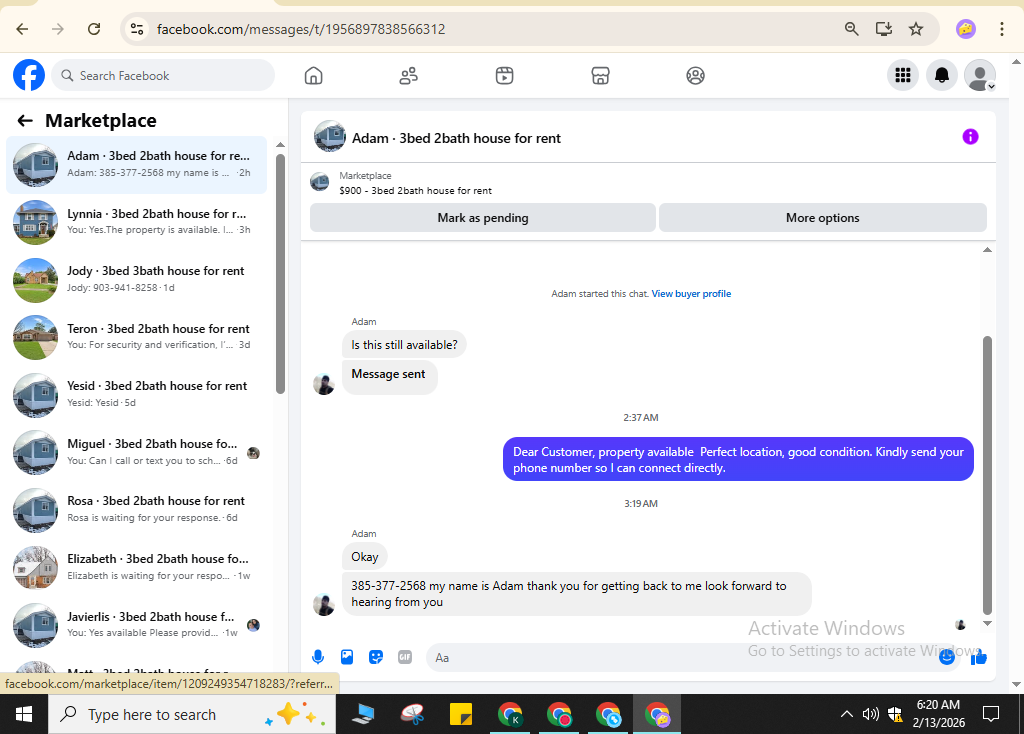Screen dimensions: 1024x734
Task: Open the Facebook apps grid menu
Action: click(903, 75)
